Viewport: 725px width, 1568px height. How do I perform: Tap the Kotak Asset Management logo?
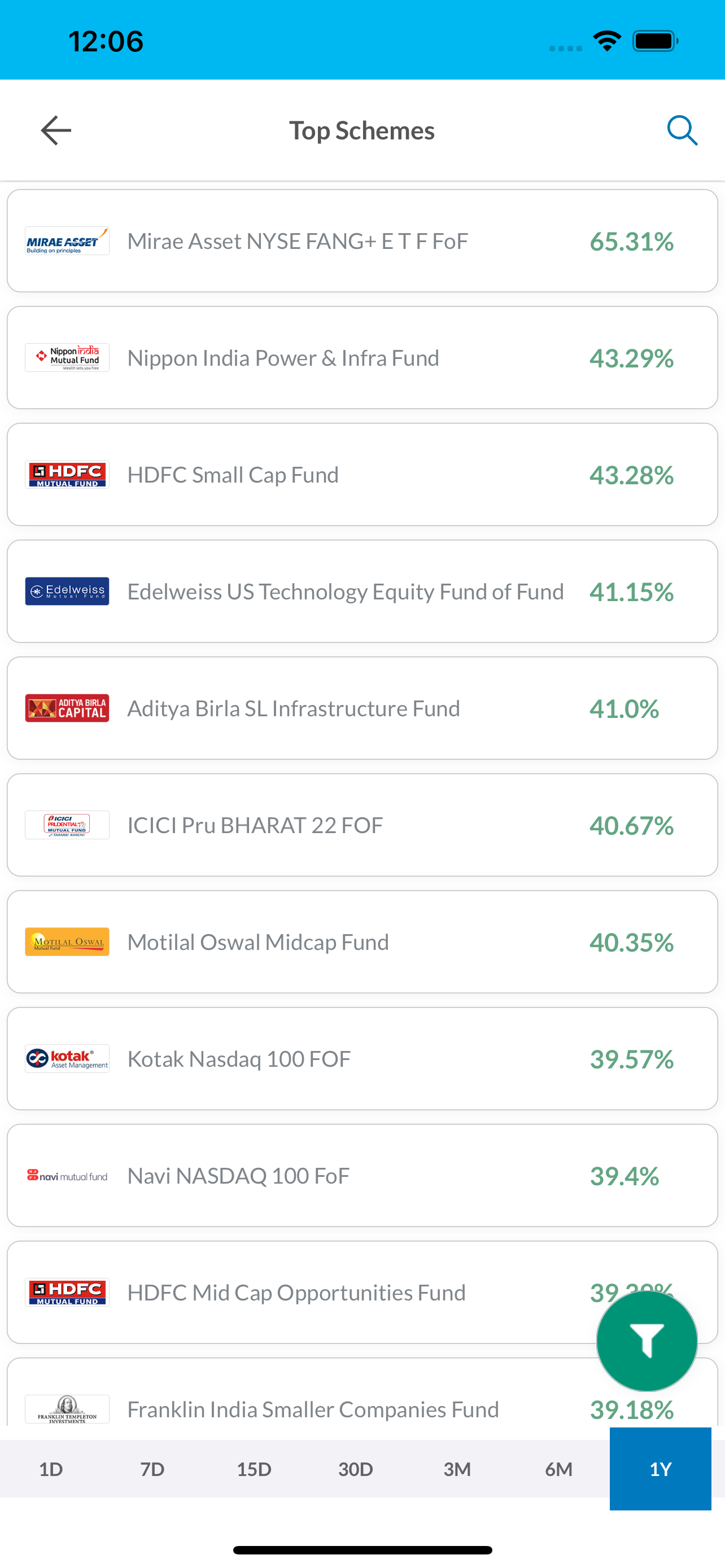point(67,1059)
